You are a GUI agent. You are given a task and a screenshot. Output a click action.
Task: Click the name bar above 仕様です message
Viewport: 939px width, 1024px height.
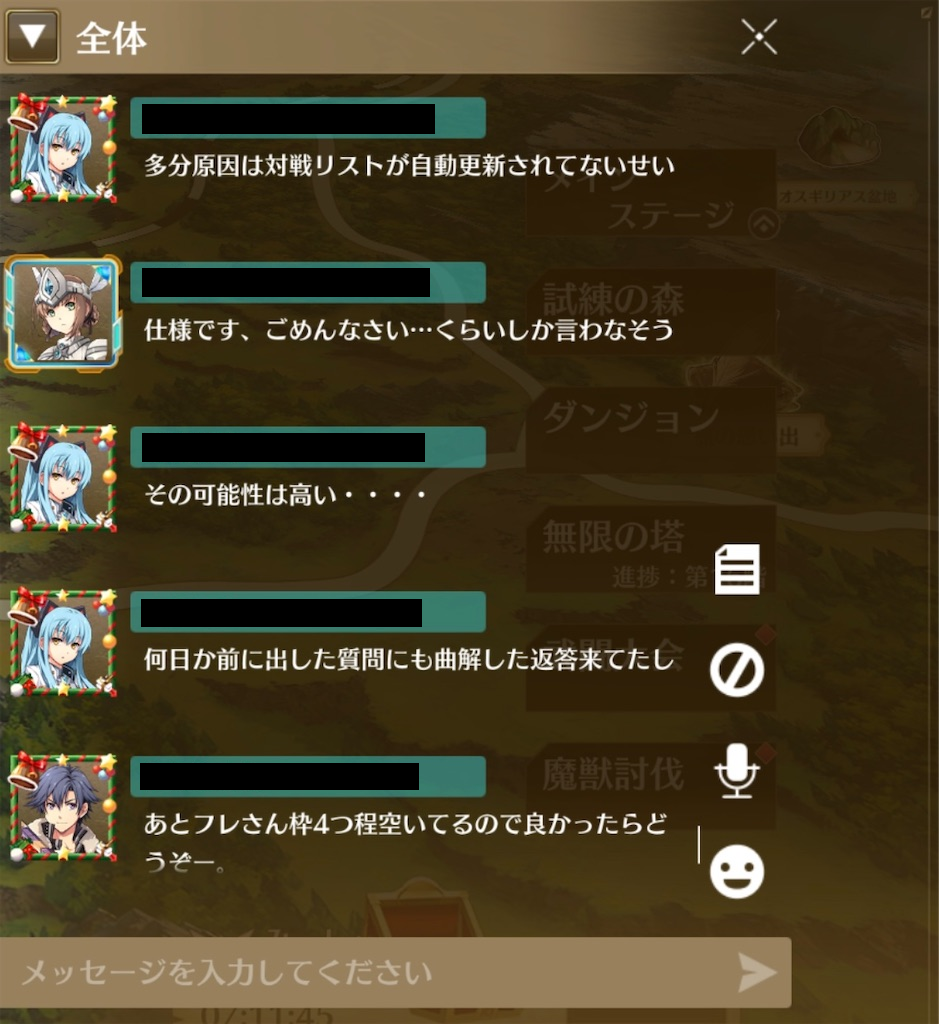(308, 283)
